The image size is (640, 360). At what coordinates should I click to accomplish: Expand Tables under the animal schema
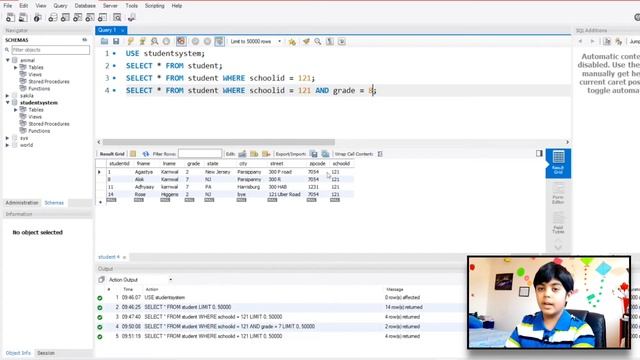(x=16, y=67)
